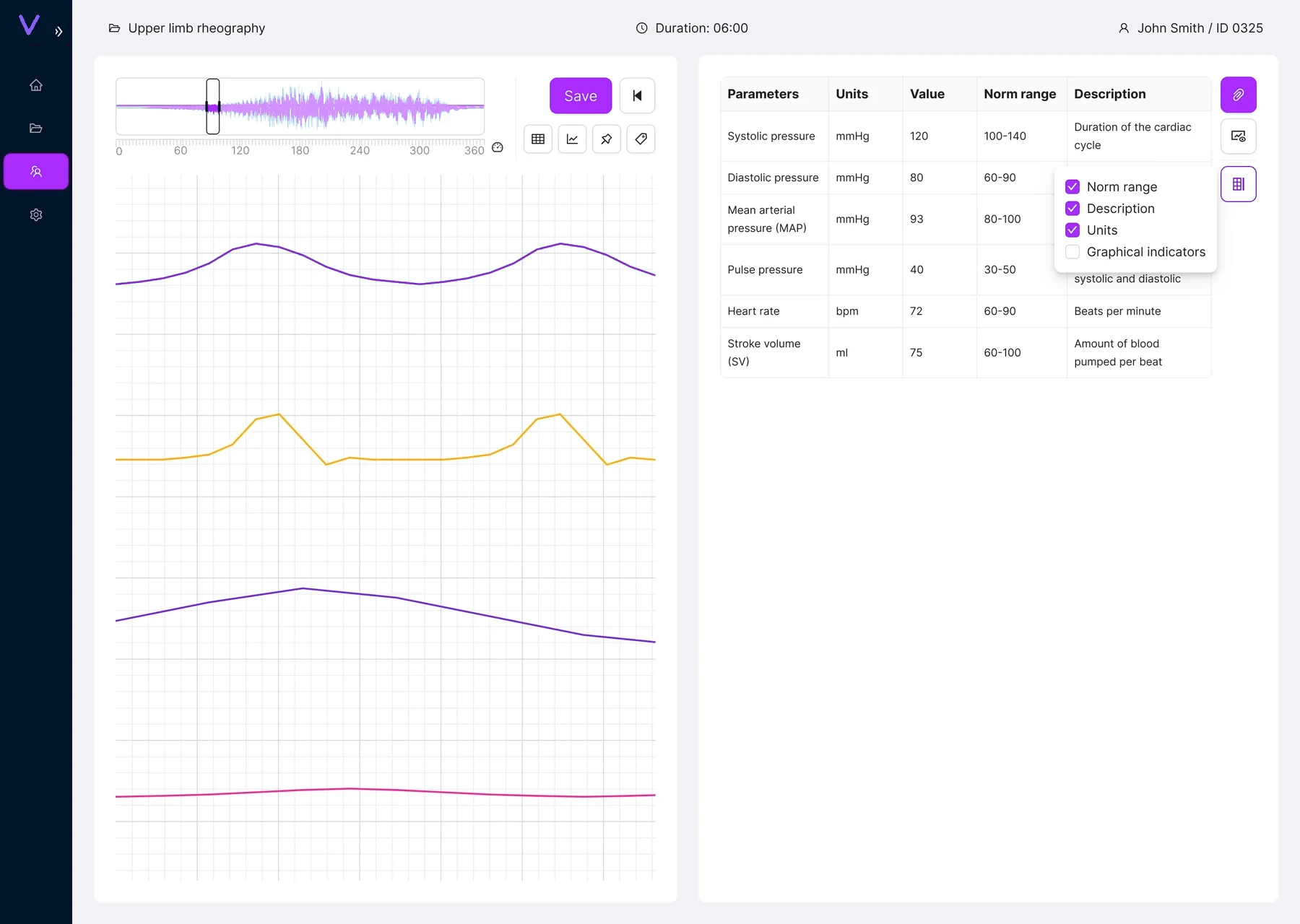Expand the sidebar with the double chevron
This screenshot has width=1300, height=924.
tap(58, 32)
